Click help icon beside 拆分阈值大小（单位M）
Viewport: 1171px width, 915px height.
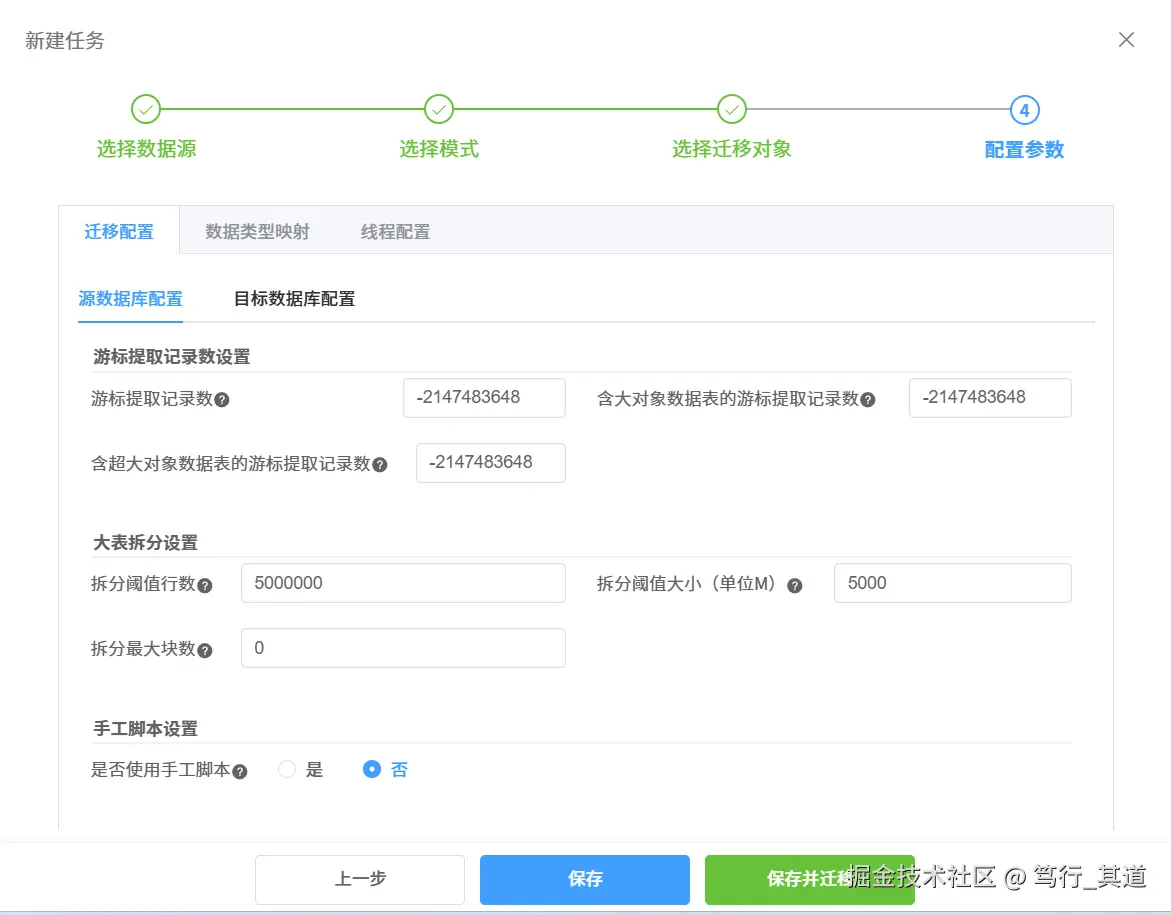(794, 585)
